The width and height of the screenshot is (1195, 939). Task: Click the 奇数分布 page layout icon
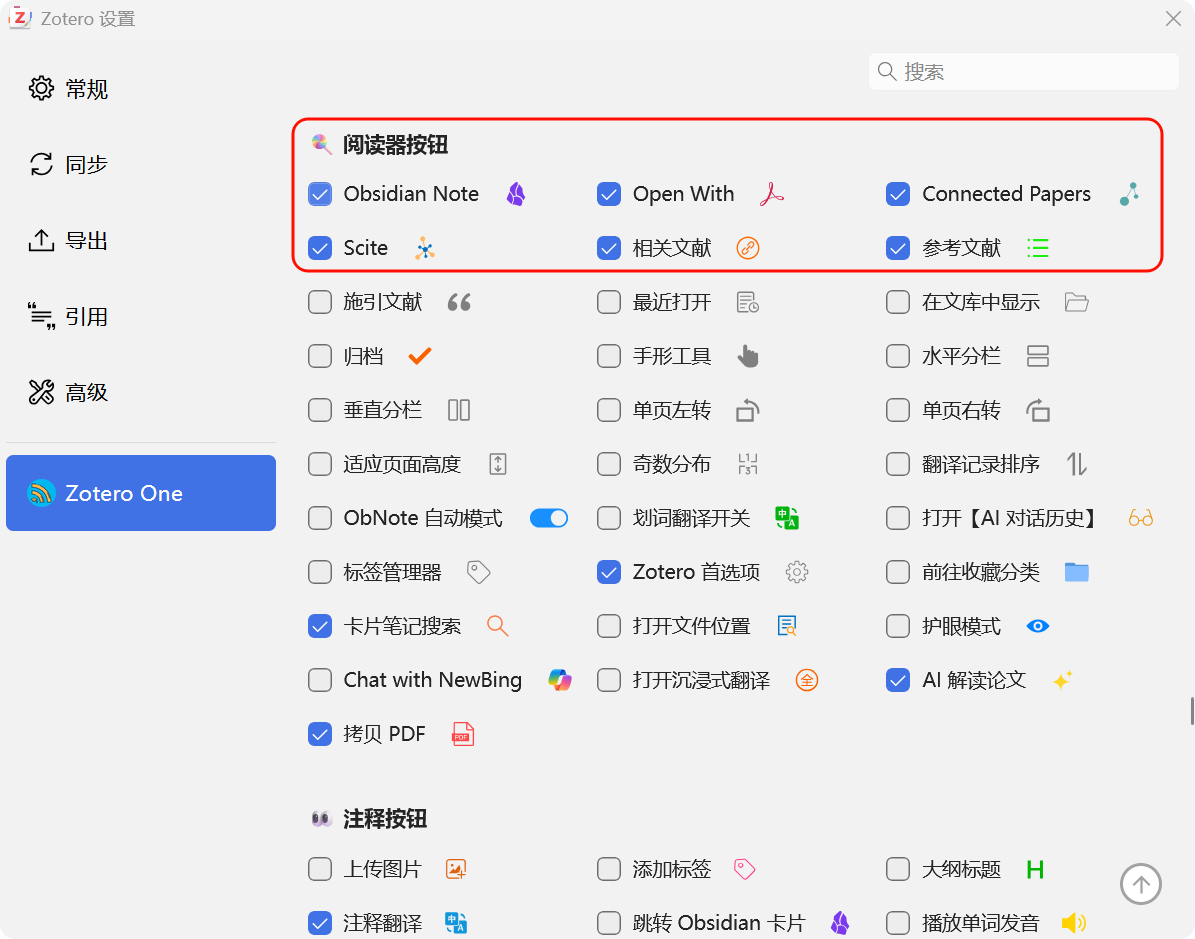(748, 464)
